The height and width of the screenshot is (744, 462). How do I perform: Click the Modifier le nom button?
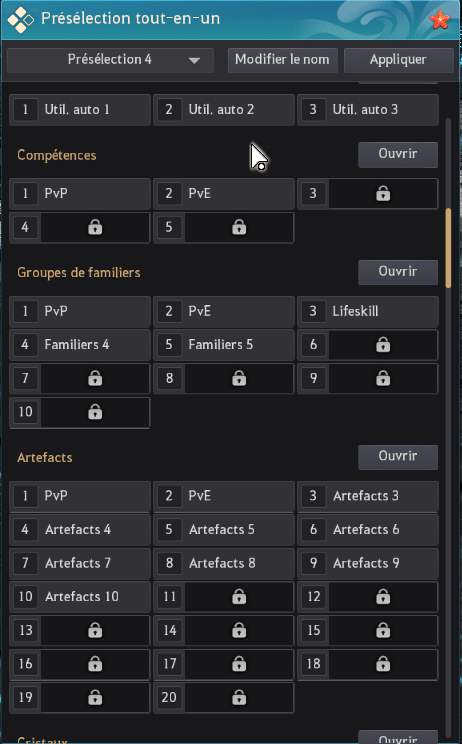click(282, 60)
